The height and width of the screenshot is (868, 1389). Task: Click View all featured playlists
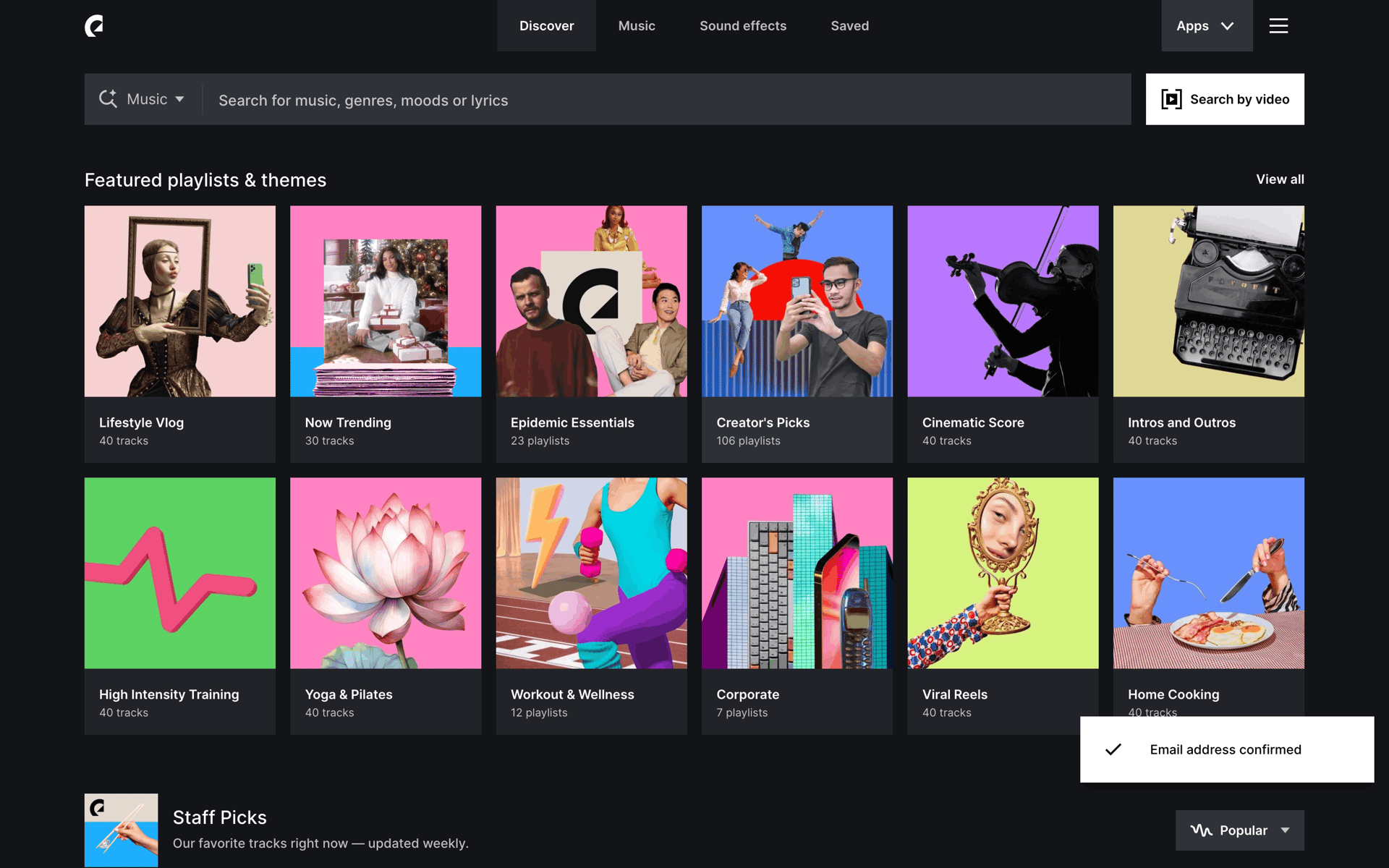1280,179
